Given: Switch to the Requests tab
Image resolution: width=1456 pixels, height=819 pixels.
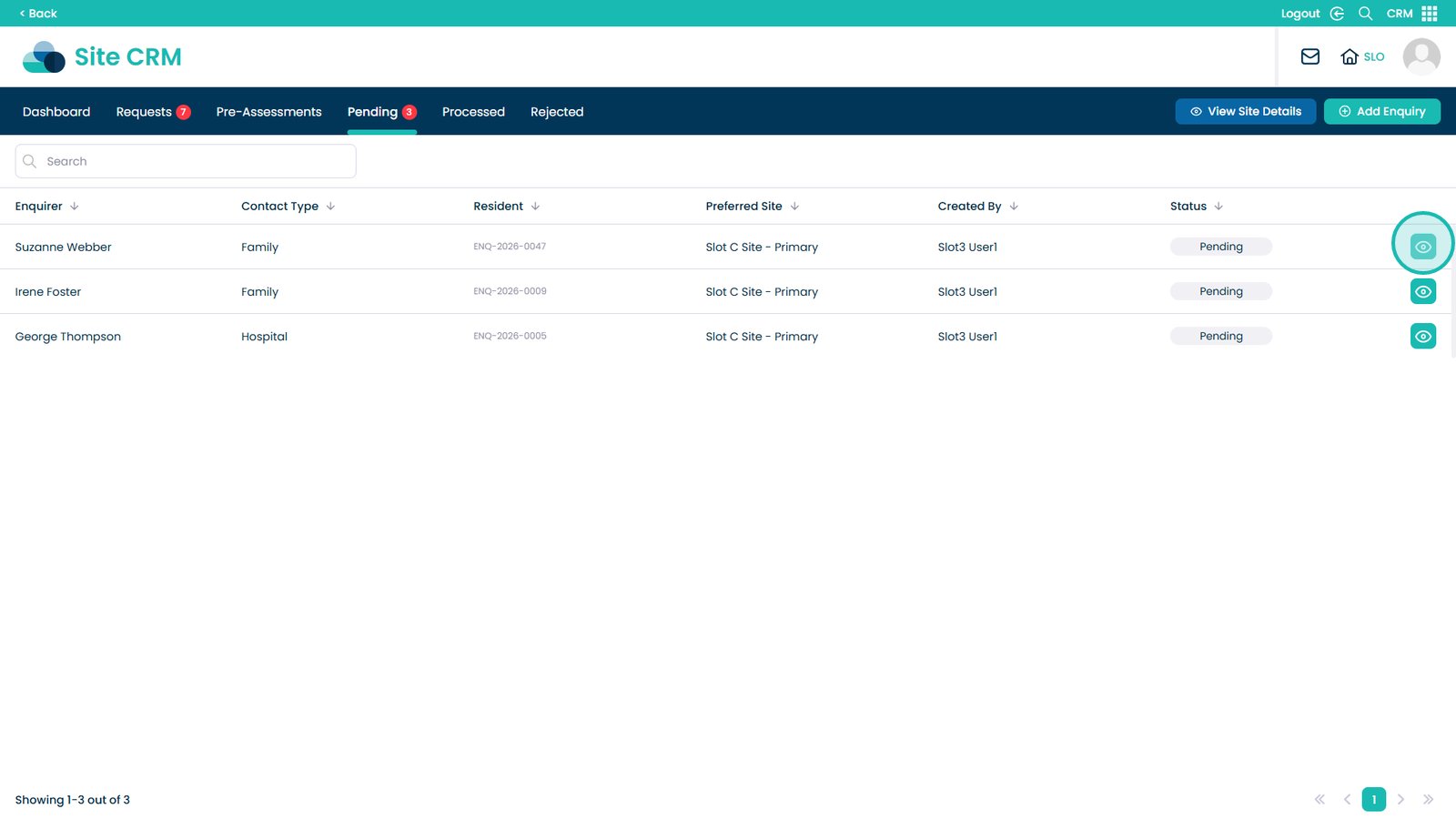Looking at the screenshot, I should pyautogui.click(x=144, y=112).
